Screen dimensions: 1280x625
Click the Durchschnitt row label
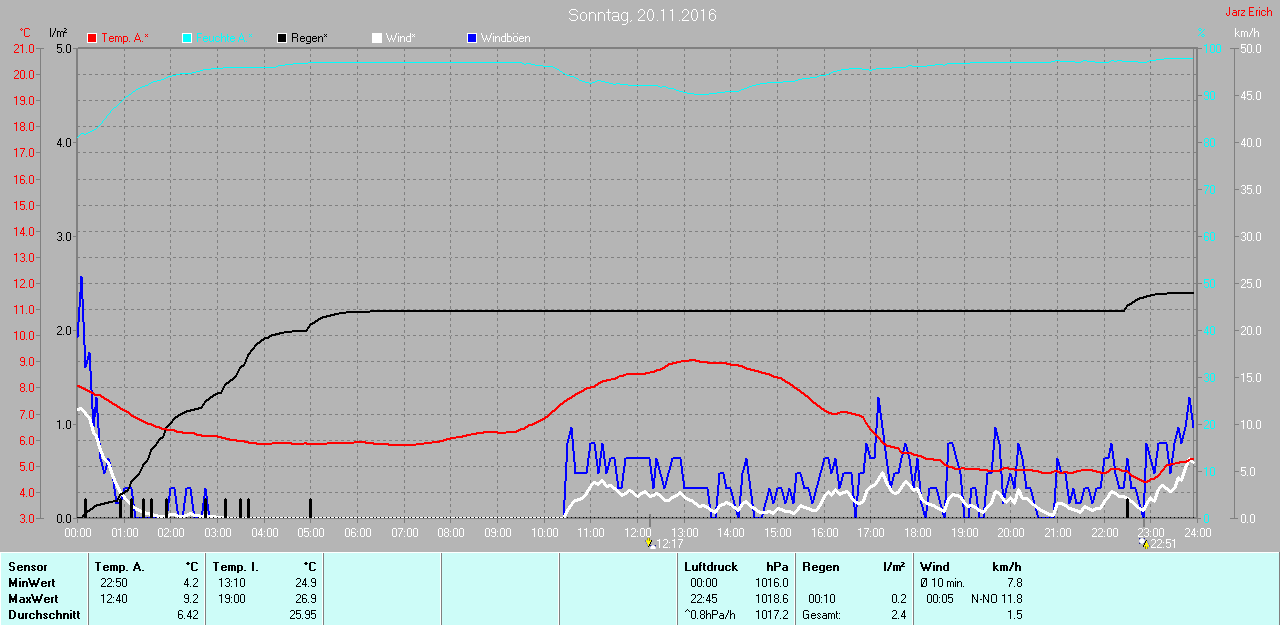tap(43, 615)
